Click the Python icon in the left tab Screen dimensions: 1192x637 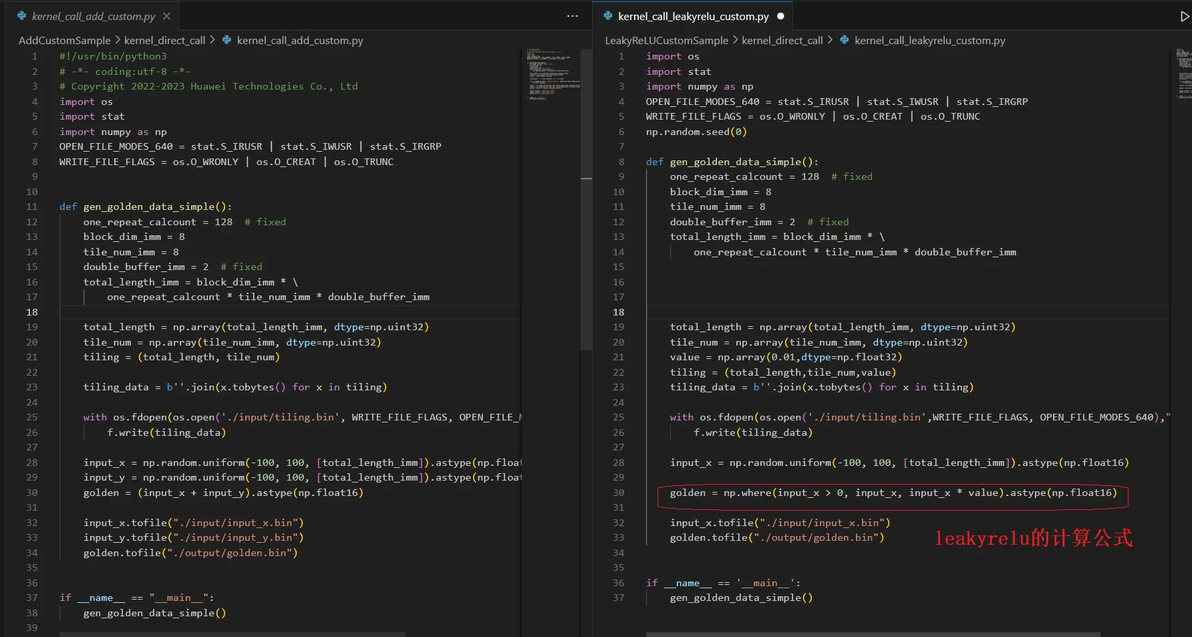[x=21, y=16]
